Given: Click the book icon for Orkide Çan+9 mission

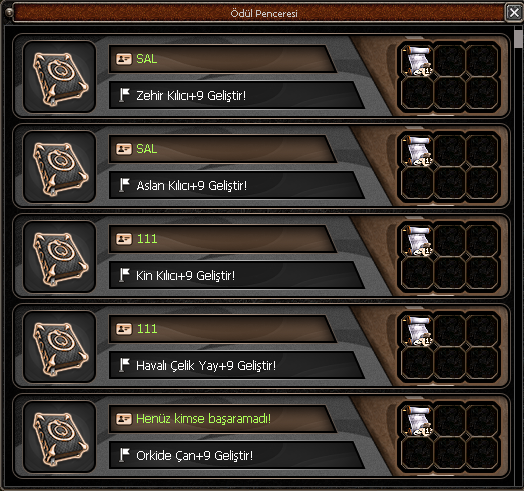Looking at the screenshot, I should tap(60, 437).
